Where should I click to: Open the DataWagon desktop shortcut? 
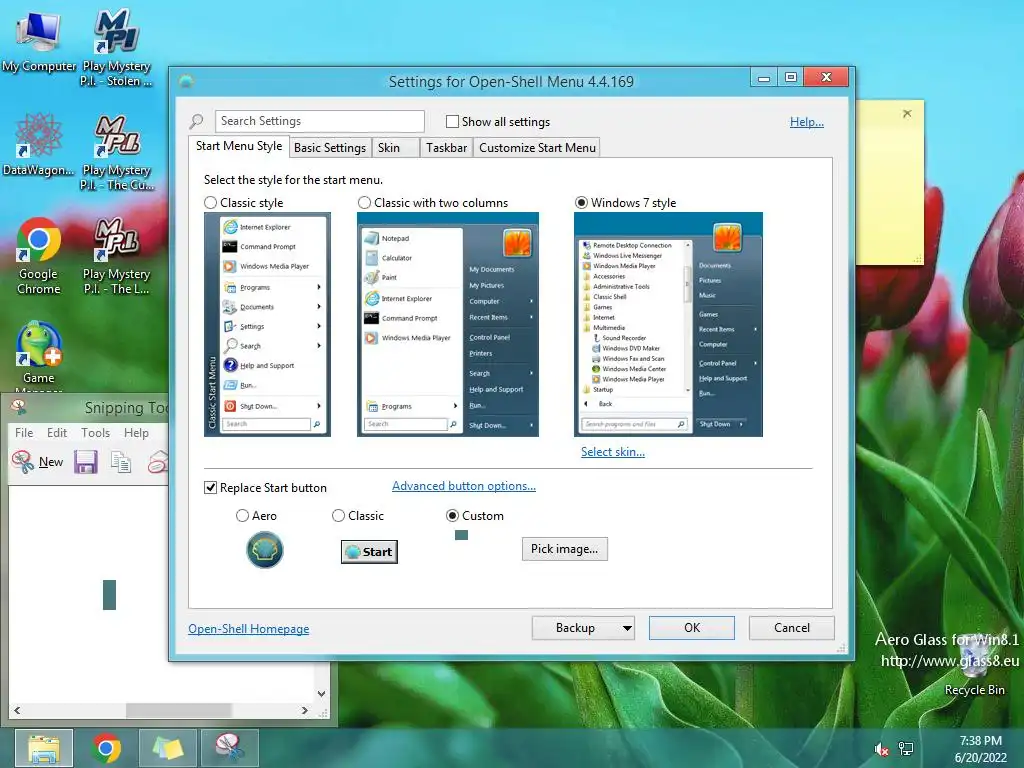pos(39,144)
